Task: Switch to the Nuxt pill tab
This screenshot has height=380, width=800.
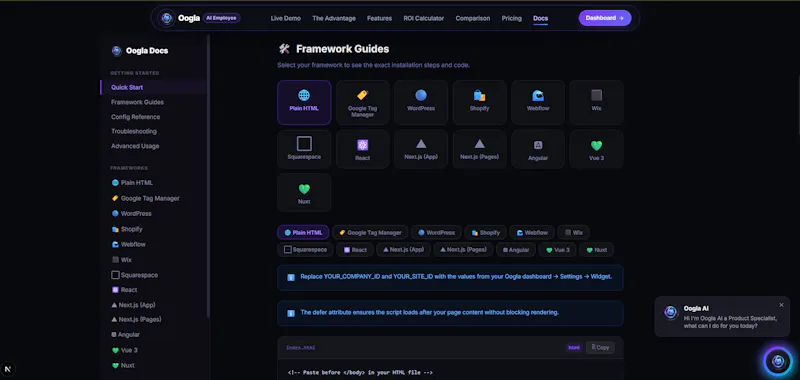Action: click(596, 250)
